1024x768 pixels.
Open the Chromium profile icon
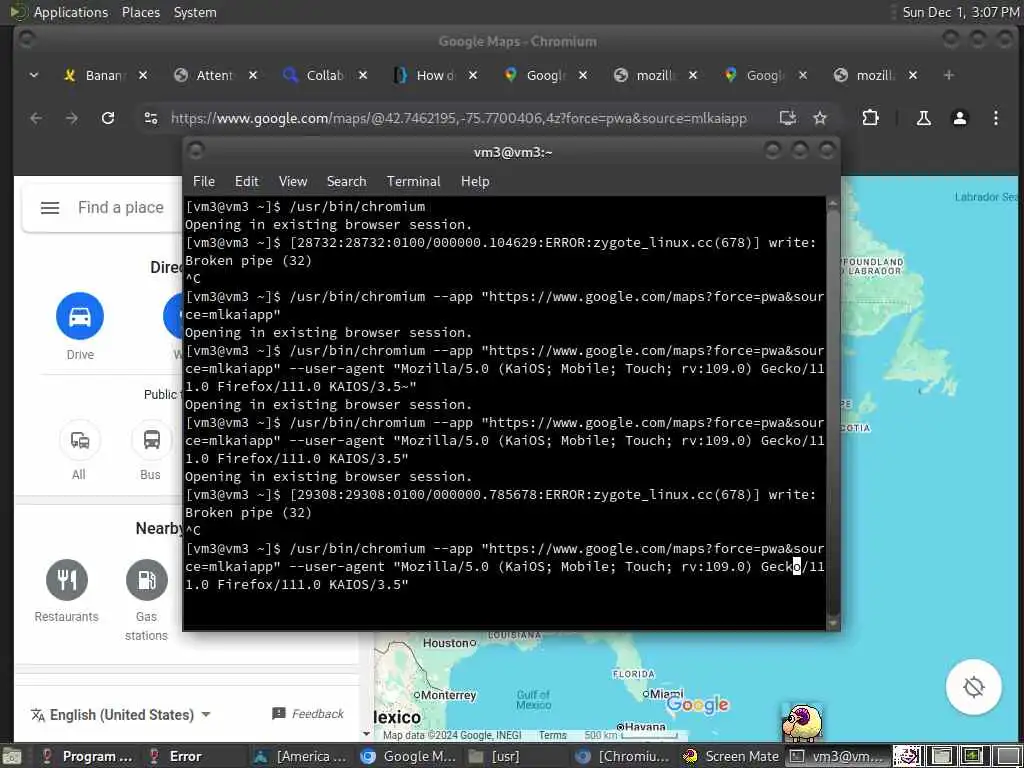(x=959, y=118)
